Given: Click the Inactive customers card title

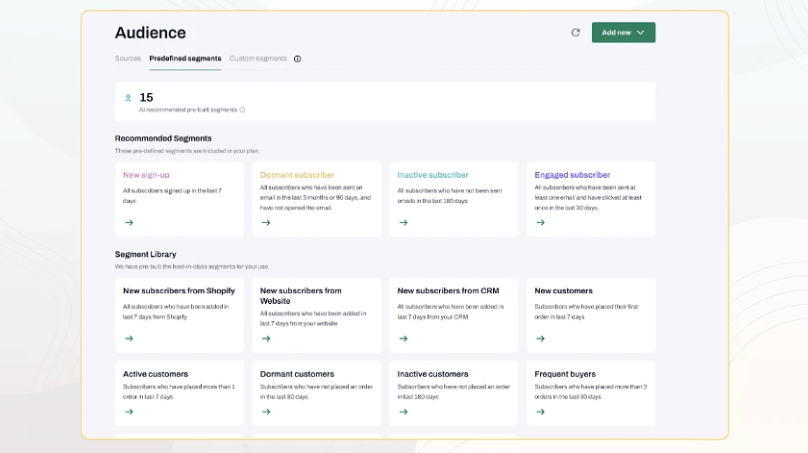Looking at the screenshot, I should point(432,374).
